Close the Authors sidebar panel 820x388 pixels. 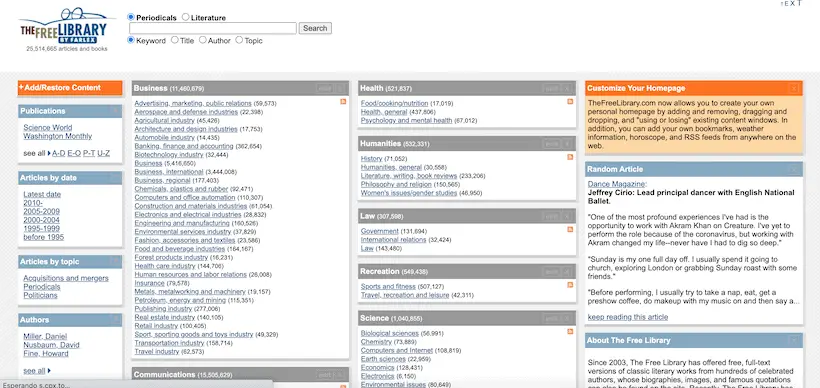coord(115,319)
